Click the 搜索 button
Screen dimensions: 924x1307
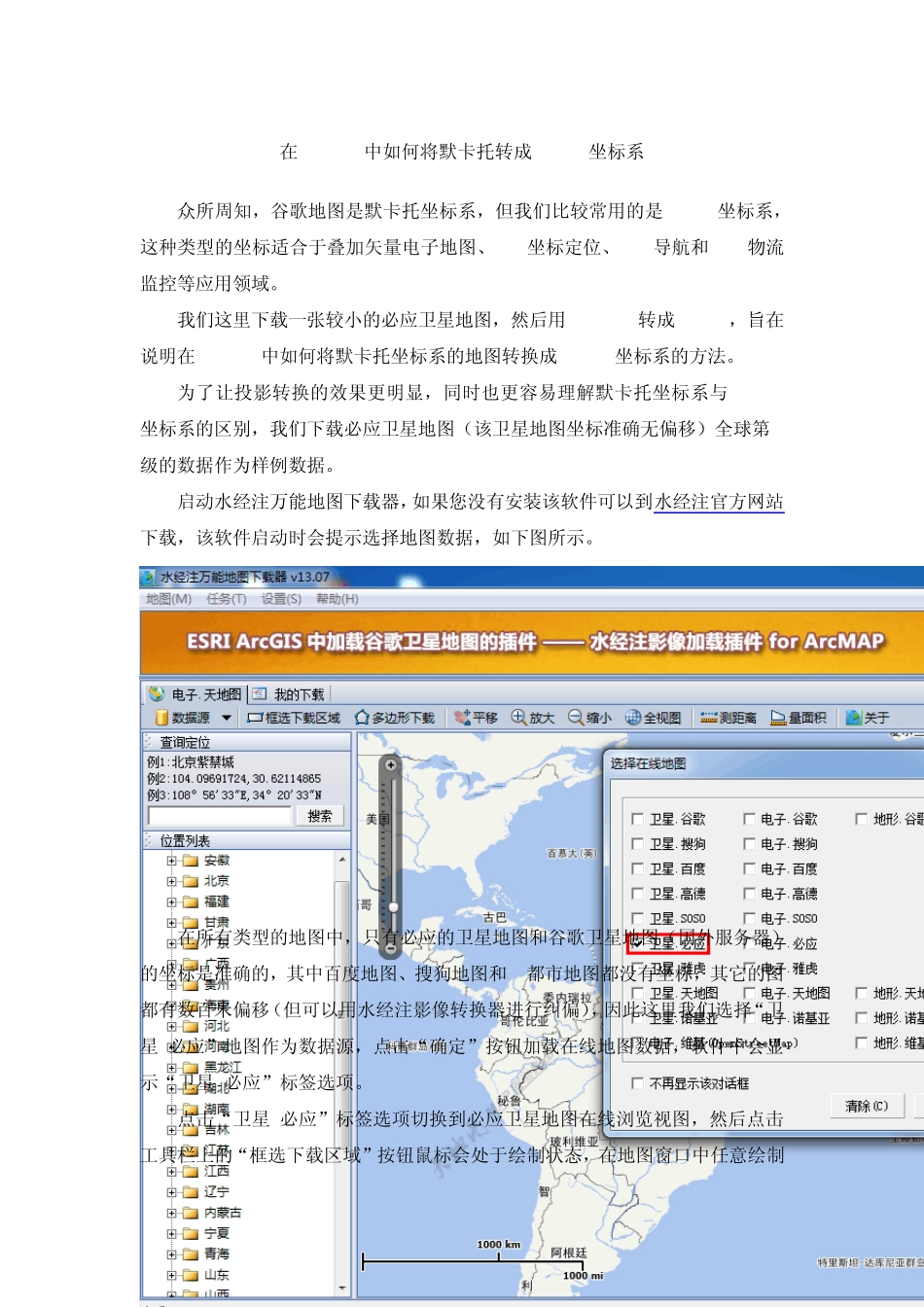click(320, 816)
